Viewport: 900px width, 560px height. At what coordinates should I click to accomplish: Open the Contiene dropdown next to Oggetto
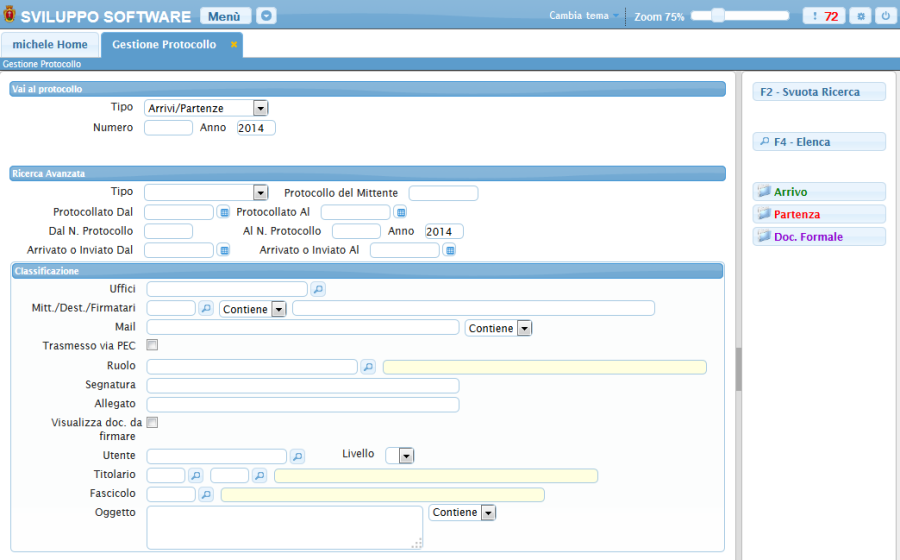click(x=487, y=512)
